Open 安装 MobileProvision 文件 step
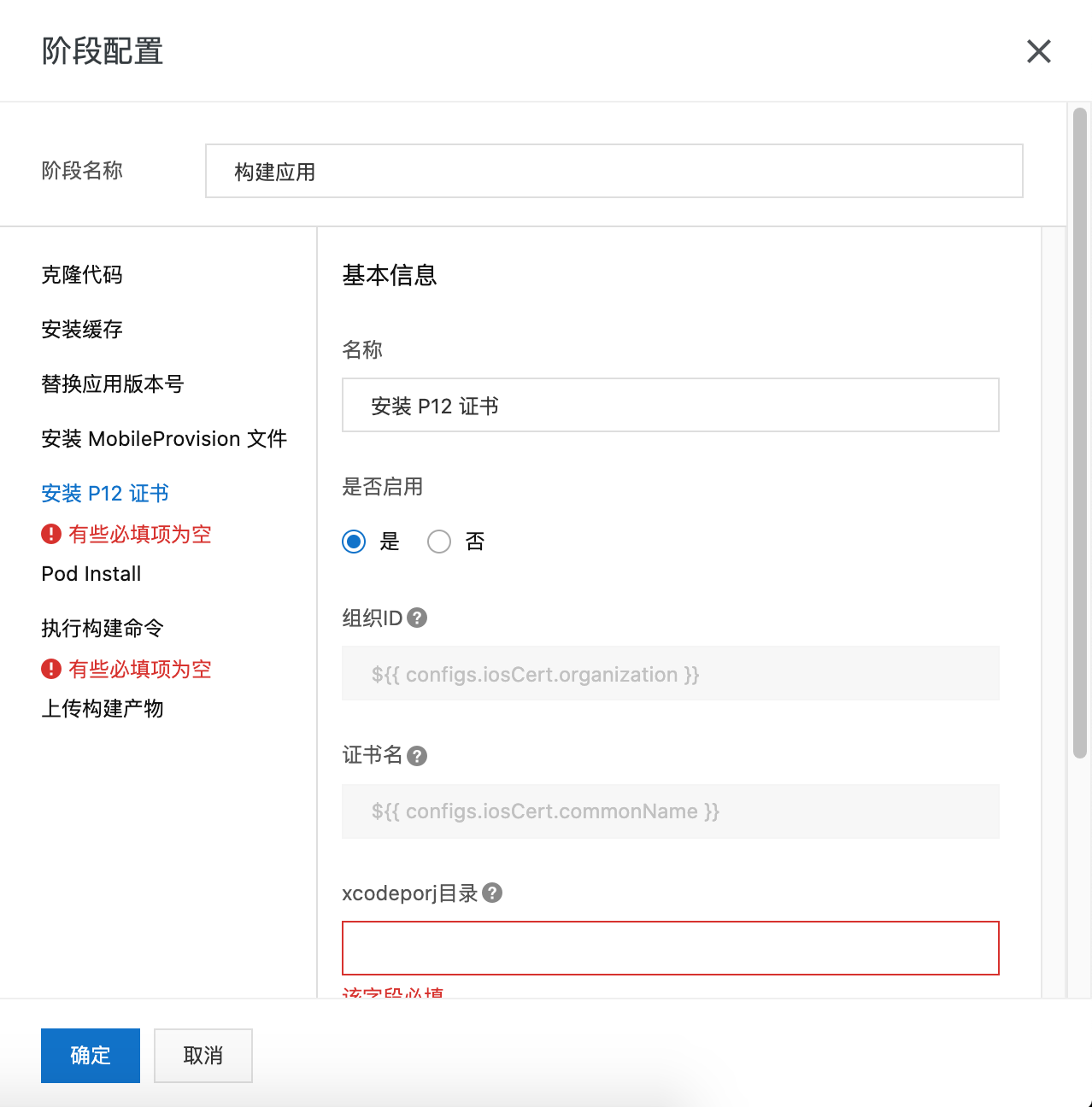The width and height of the screenshot is (1092, 1107). [164, 439]
